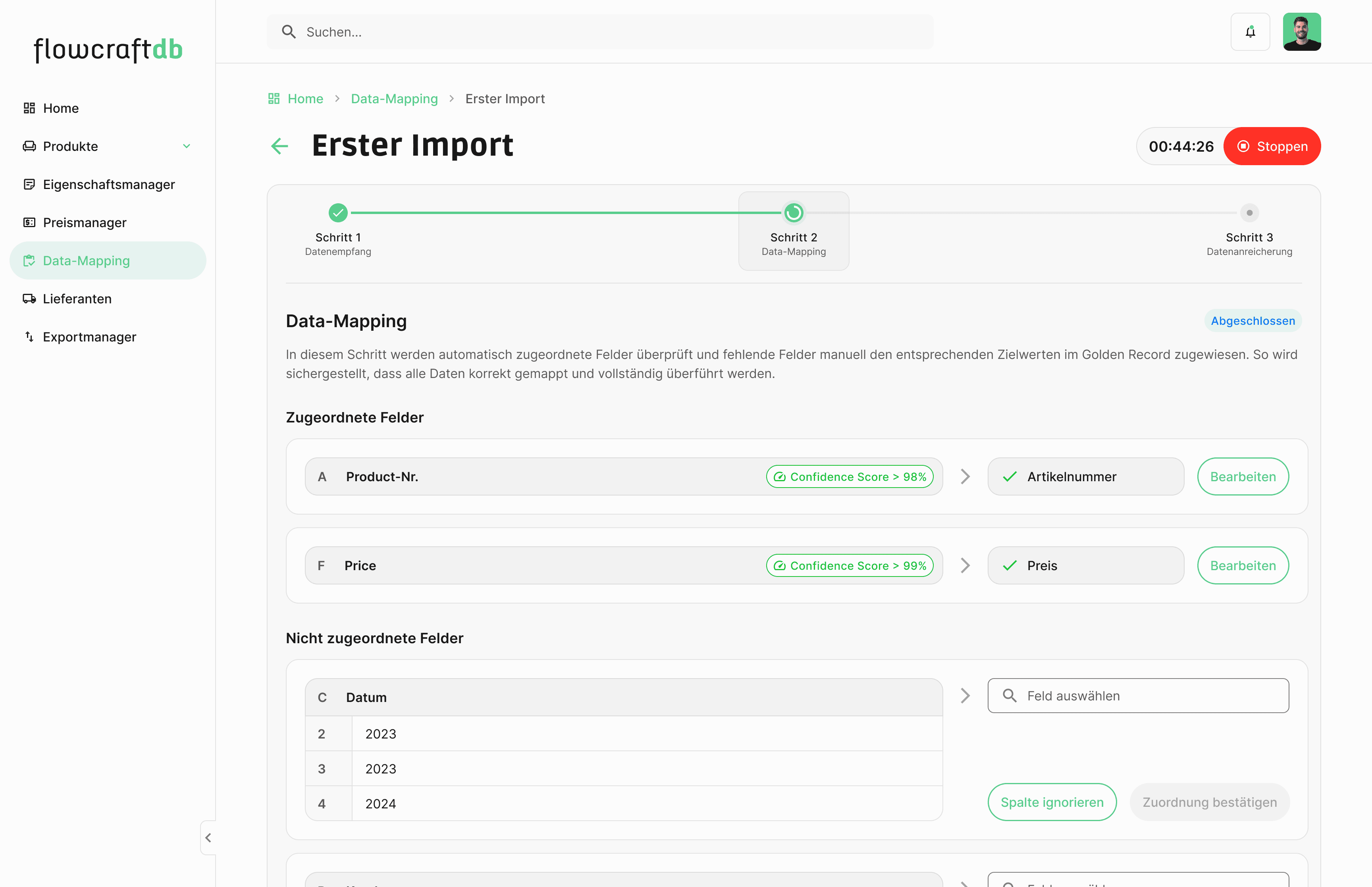Click the back arrow beside Erster Import
This screenshot has width=1372, height=887.
pos(279,146)
